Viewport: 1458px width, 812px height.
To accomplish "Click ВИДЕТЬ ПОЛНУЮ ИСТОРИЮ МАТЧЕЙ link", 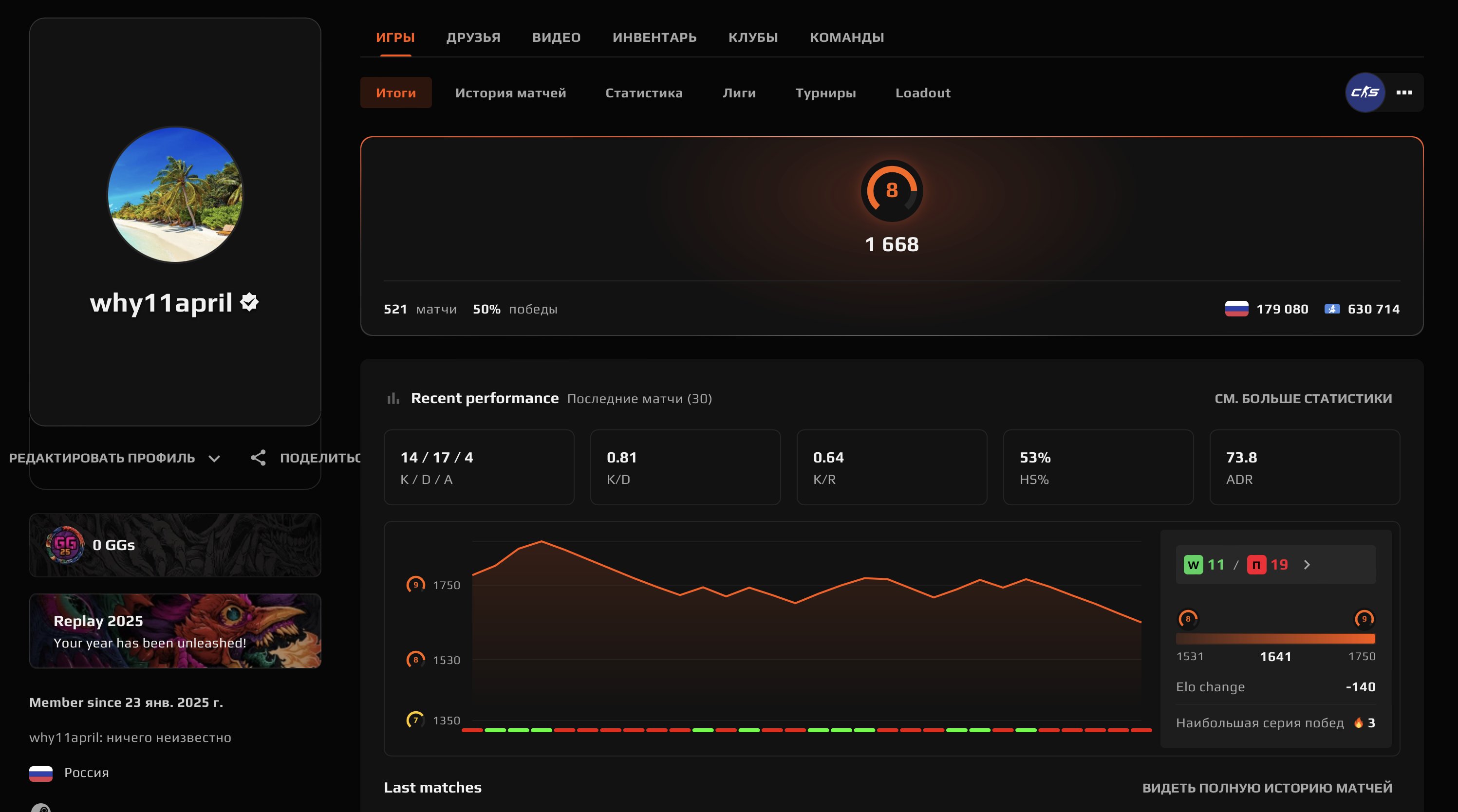I will 1267,788.
